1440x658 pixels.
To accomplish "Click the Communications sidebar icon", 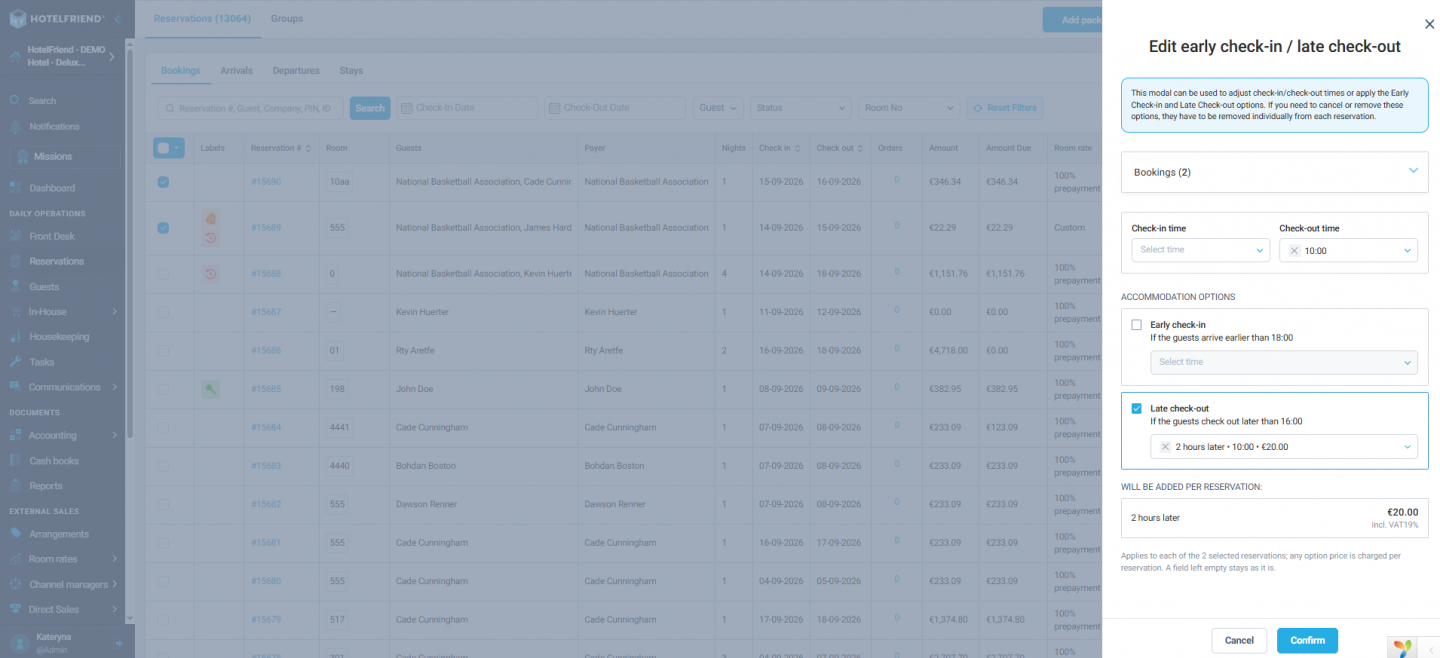I will [x=15, y=387].
